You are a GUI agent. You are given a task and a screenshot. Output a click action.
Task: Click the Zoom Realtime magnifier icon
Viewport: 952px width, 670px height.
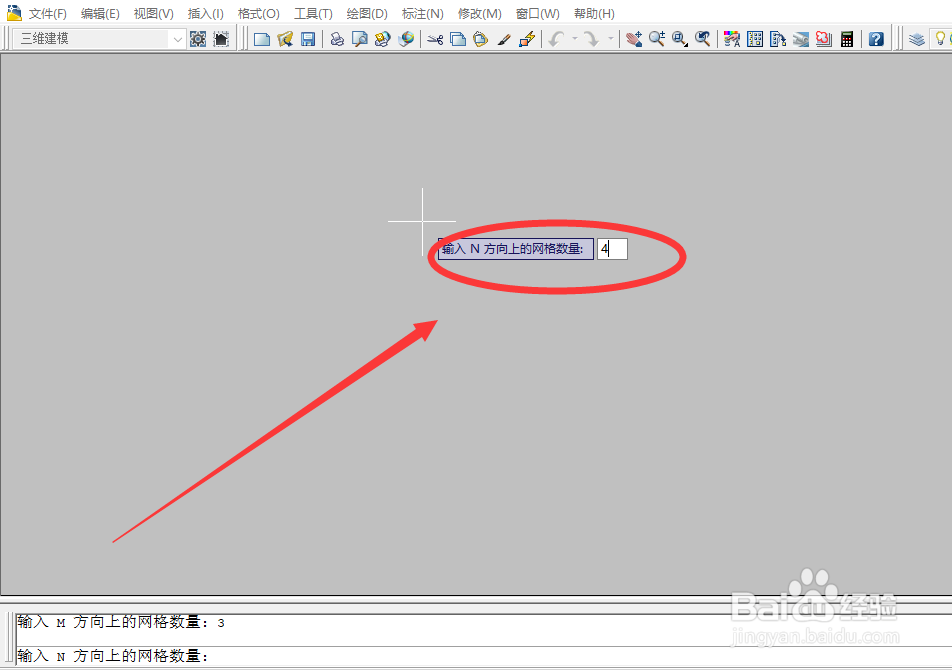pyautogui.click(x=657, y=39)
